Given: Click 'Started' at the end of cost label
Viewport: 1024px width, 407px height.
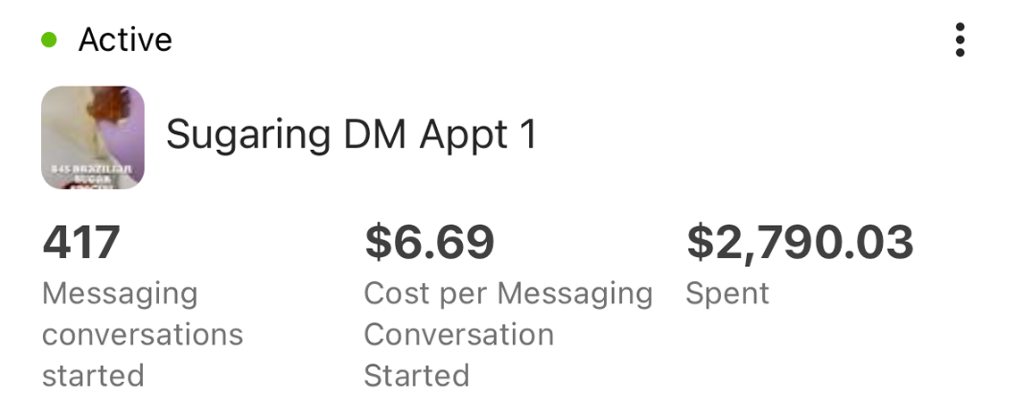Looking at the screenshot, I should tap(416, 376).
